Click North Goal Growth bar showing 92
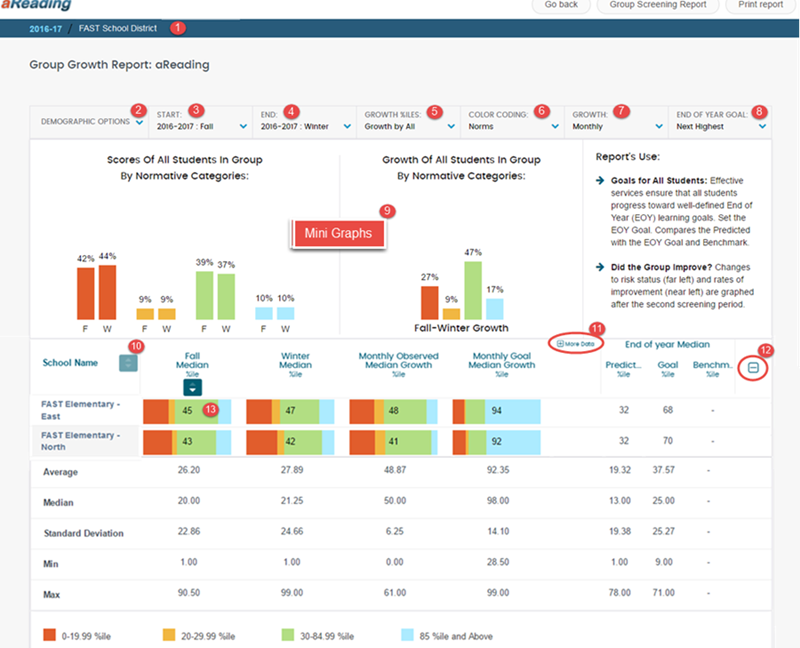The height and width of the screenshot is (648, 800). [x=496, y=442]
